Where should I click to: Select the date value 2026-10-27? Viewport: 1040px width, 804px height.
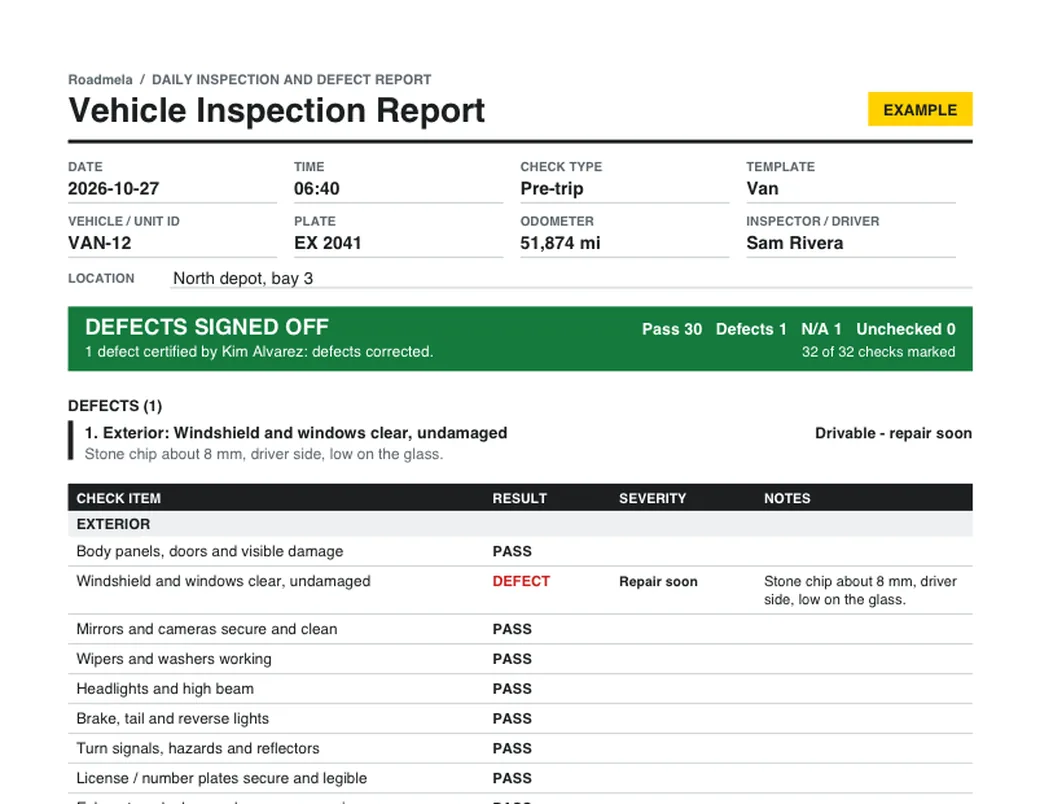[x=113, y=188]
